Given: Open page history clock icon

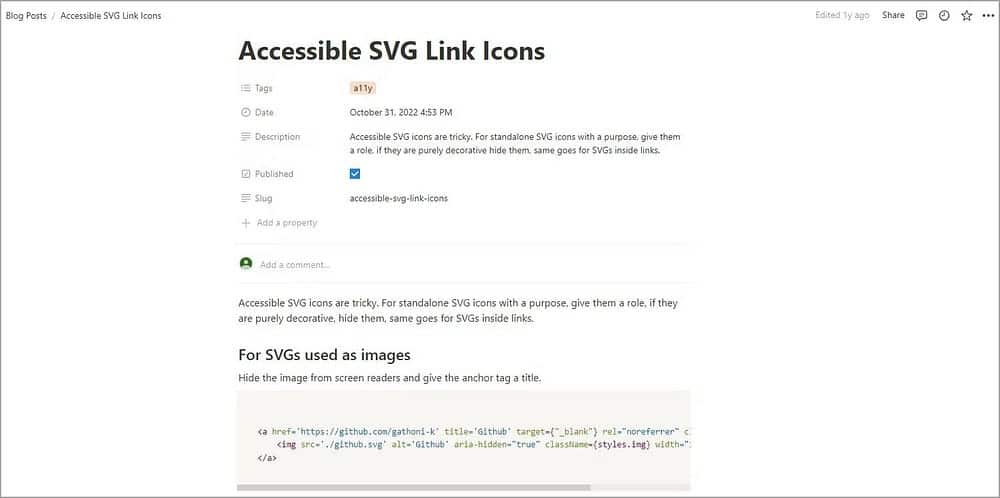Looking at the screenshot, I should (x=944, y=15).
